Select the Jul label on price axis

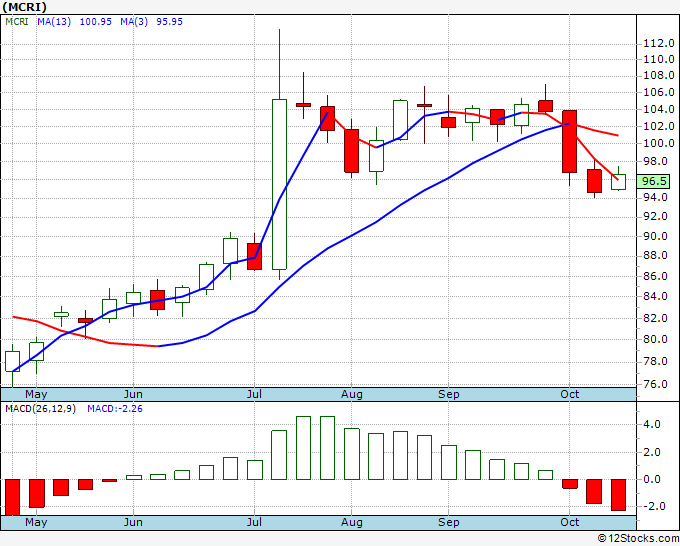[254, 394]
